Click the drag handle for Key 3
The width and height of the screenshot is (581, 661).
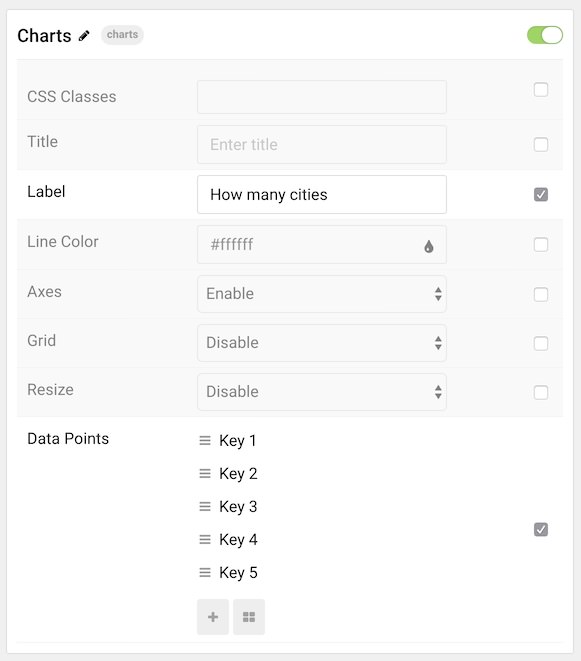pos(205,506)
